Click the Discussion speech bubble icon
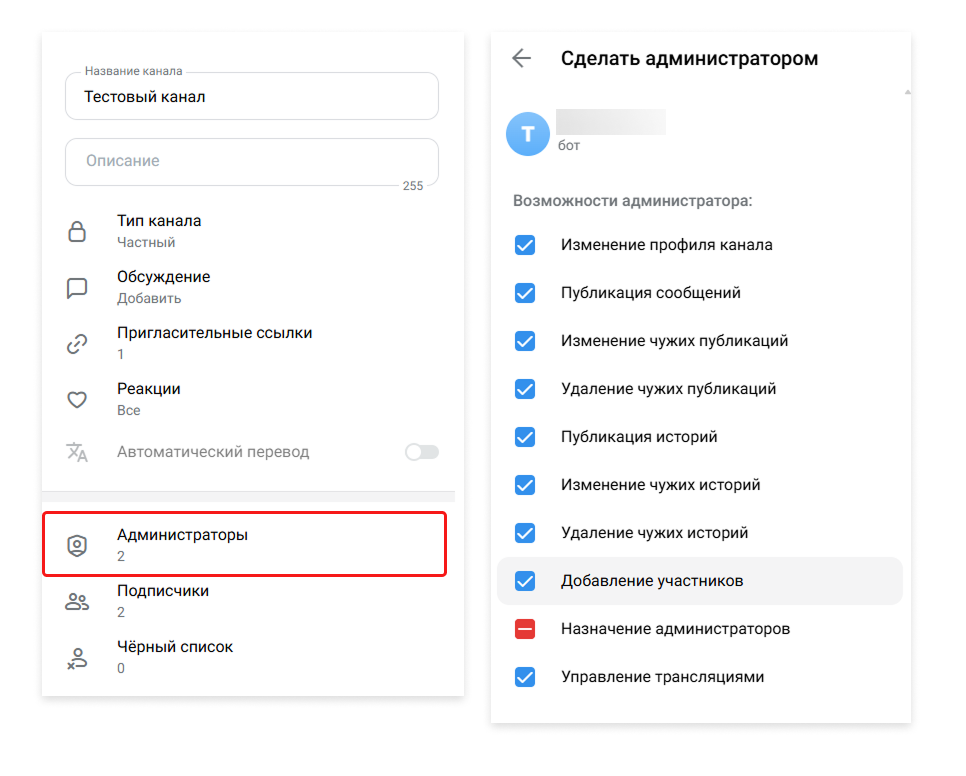The width and height of the screenshot is (966, 776). pos(77,288)
